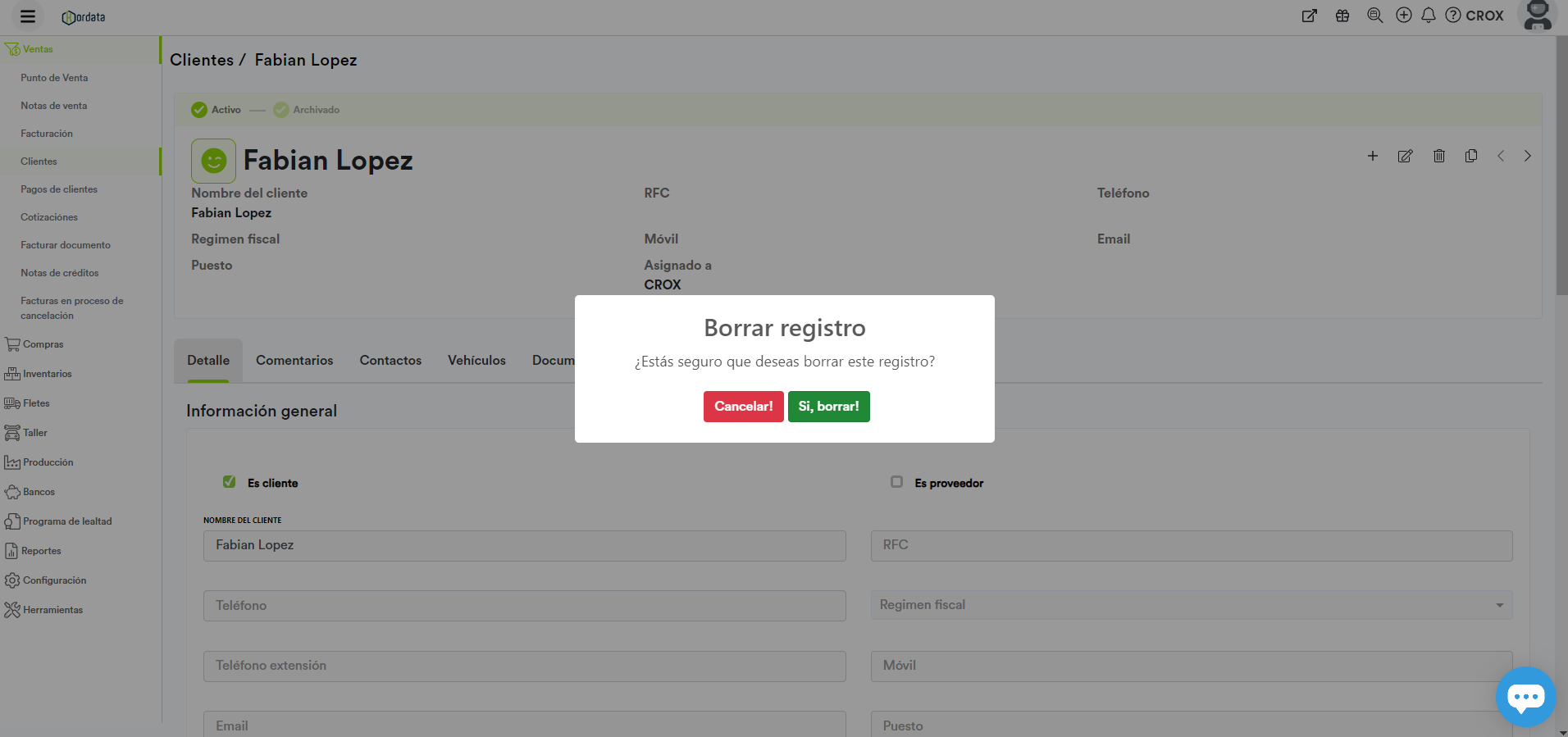This screenshot has width=1568, height=737.
Task: Click the trash delete record icon
Action: tap(1438, 156)
